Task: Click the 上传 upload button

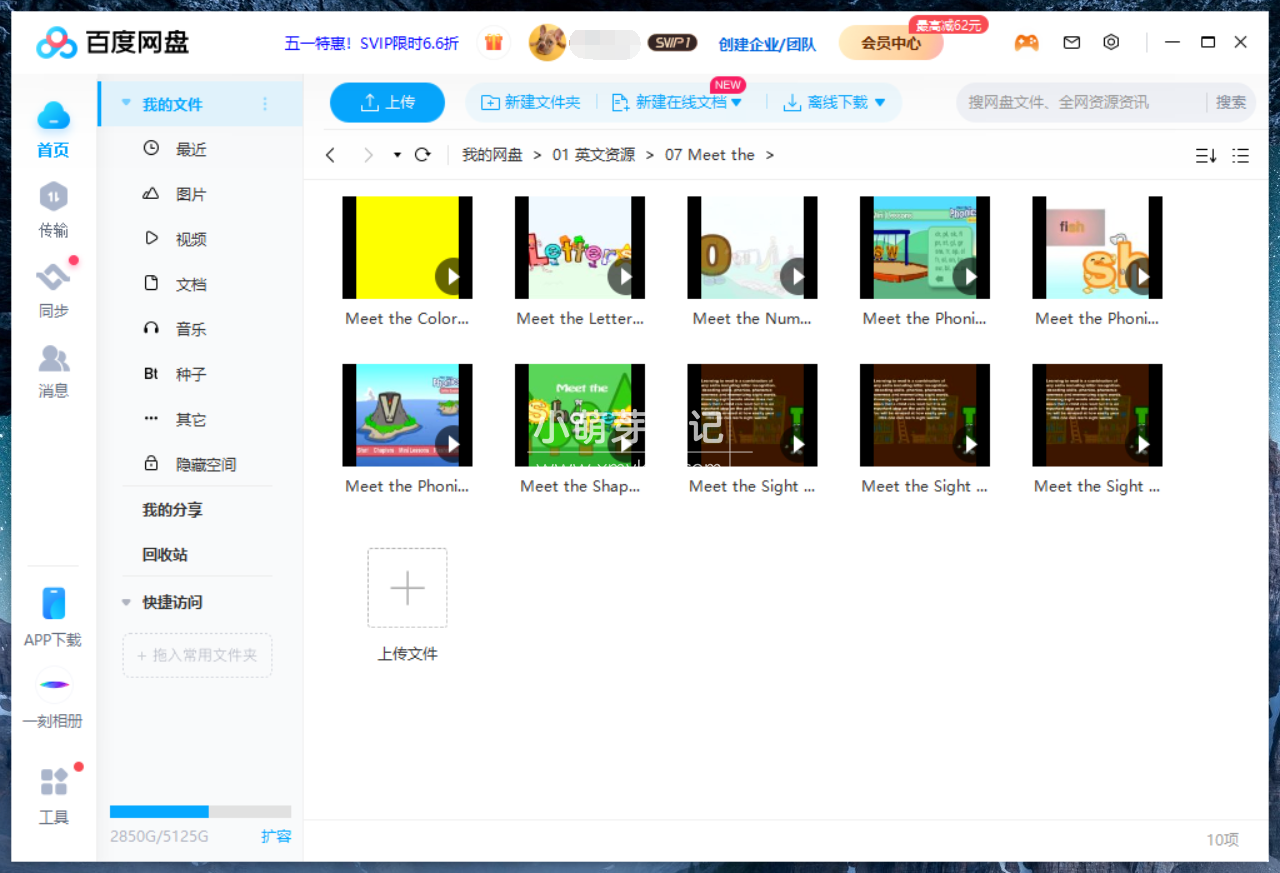Action: click(x=387, y=102)
